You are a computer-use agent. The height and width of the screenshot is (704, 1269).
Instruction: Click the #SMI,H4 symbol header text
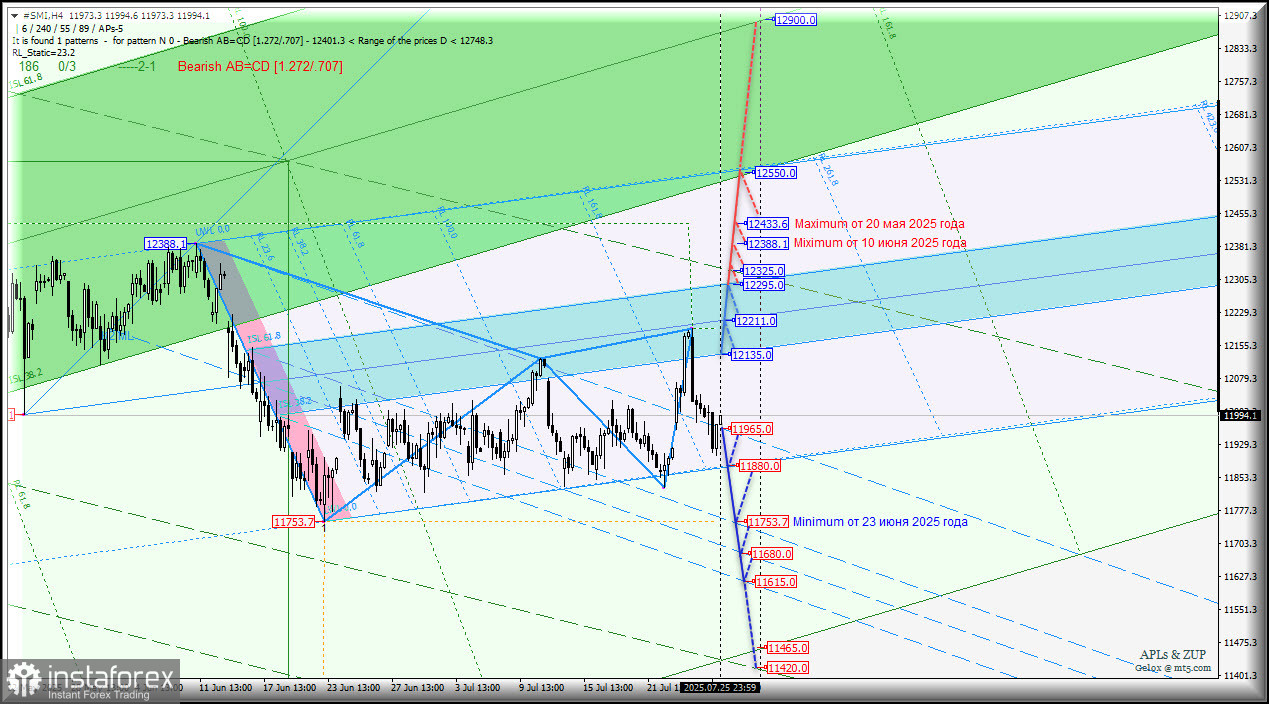pos(42,16)
